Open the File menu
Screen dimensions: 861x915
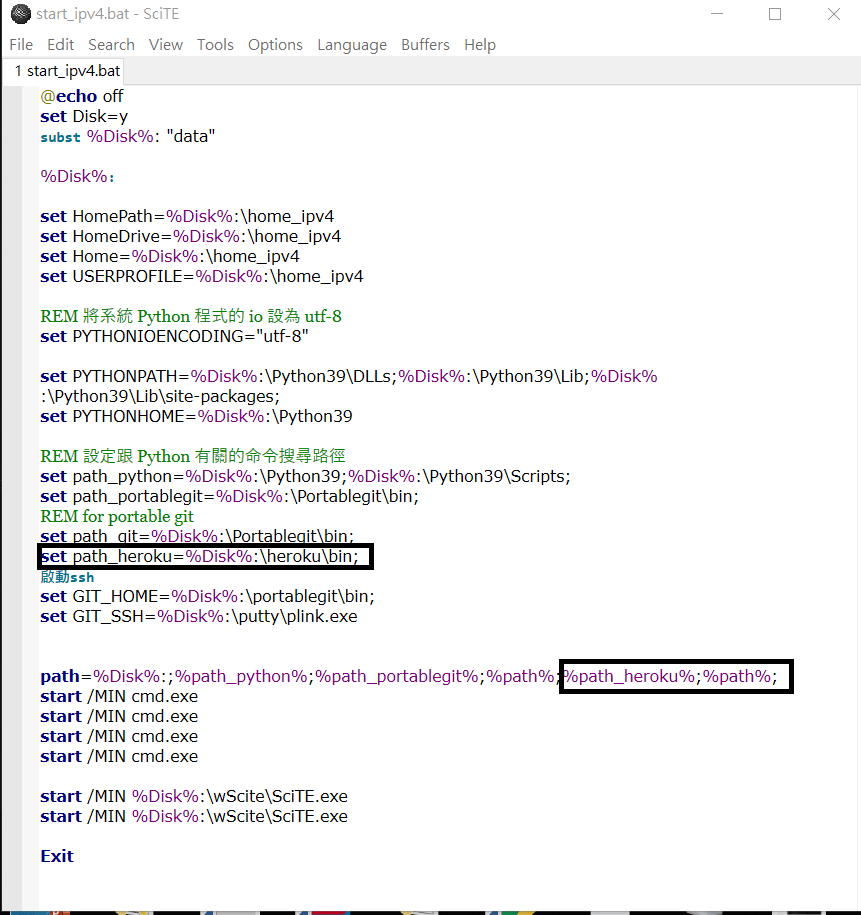pyautogui.click(x=21, y=45)
